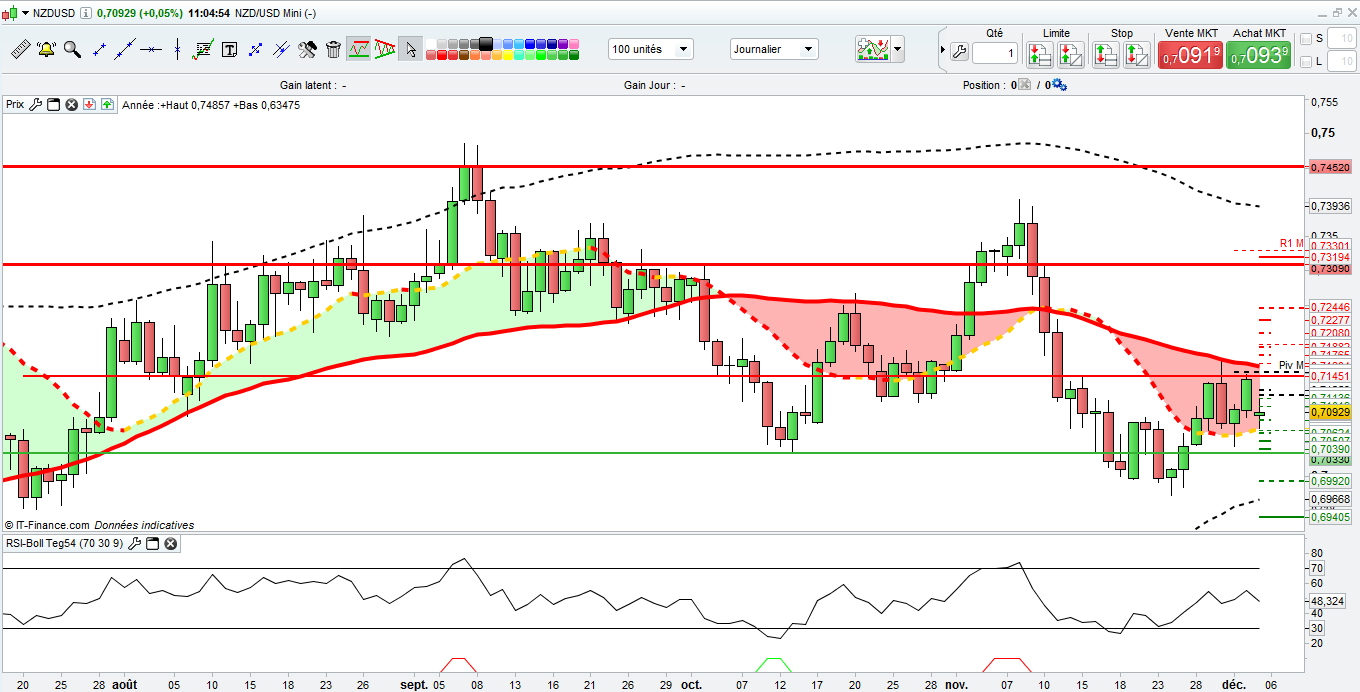Move Prix panel up with green arrow
Screen dimensions: 1360x692
click(106, 104)
